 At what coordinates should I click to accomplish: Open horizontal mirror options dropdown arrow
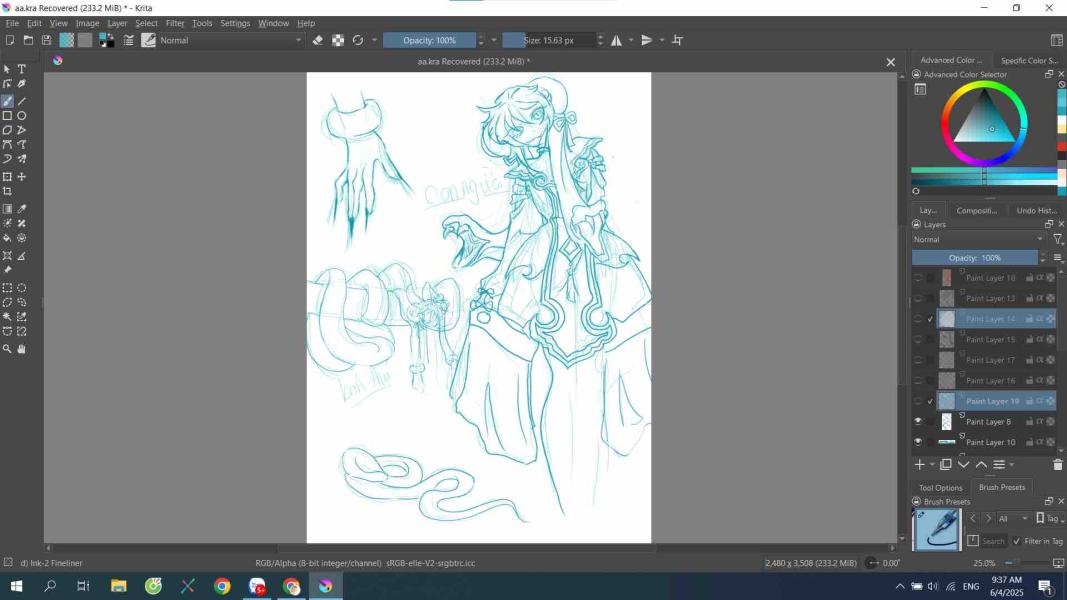(x=630, y=40)
